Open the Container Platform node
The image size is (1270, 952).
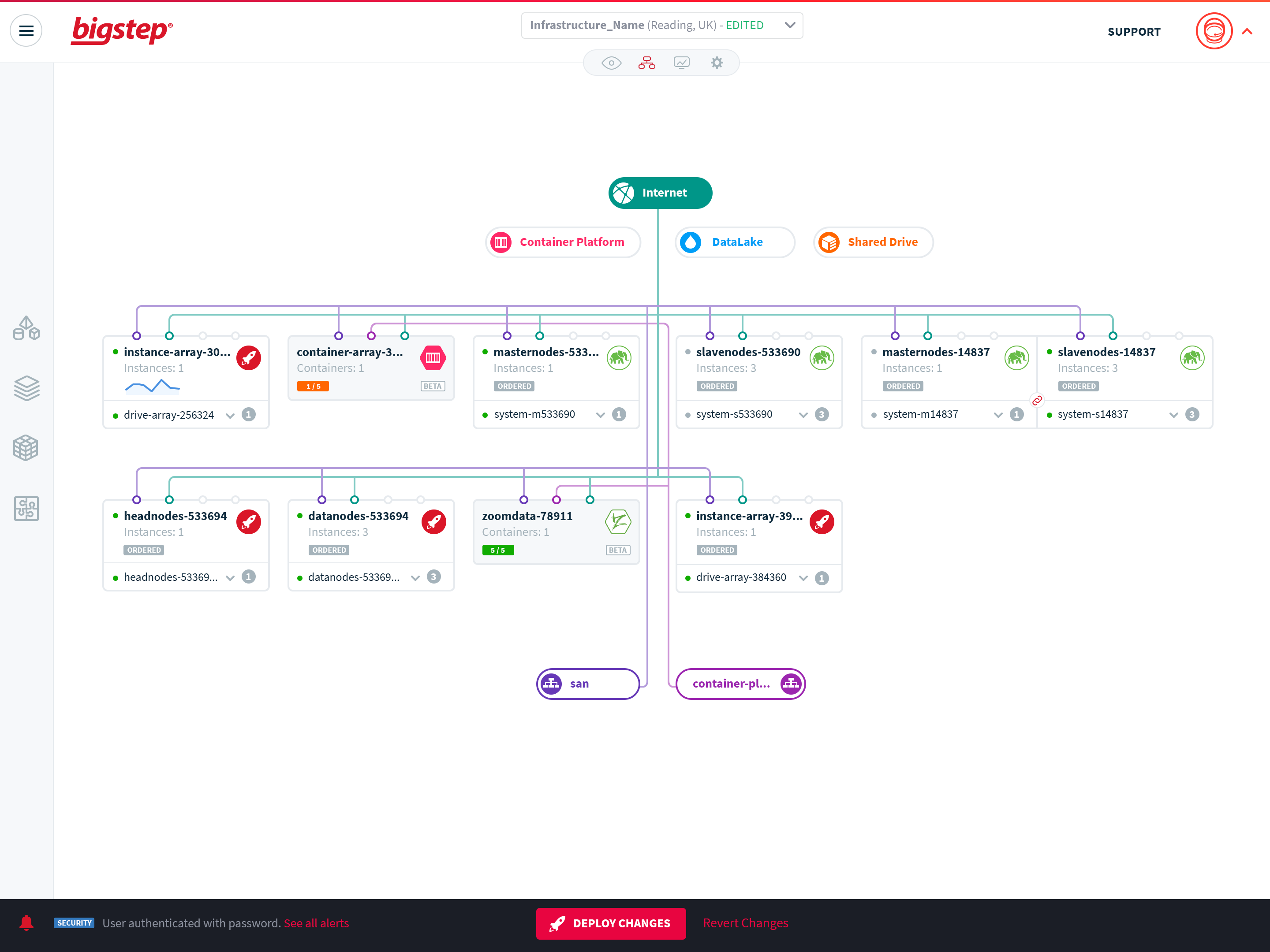pos(562,242)
